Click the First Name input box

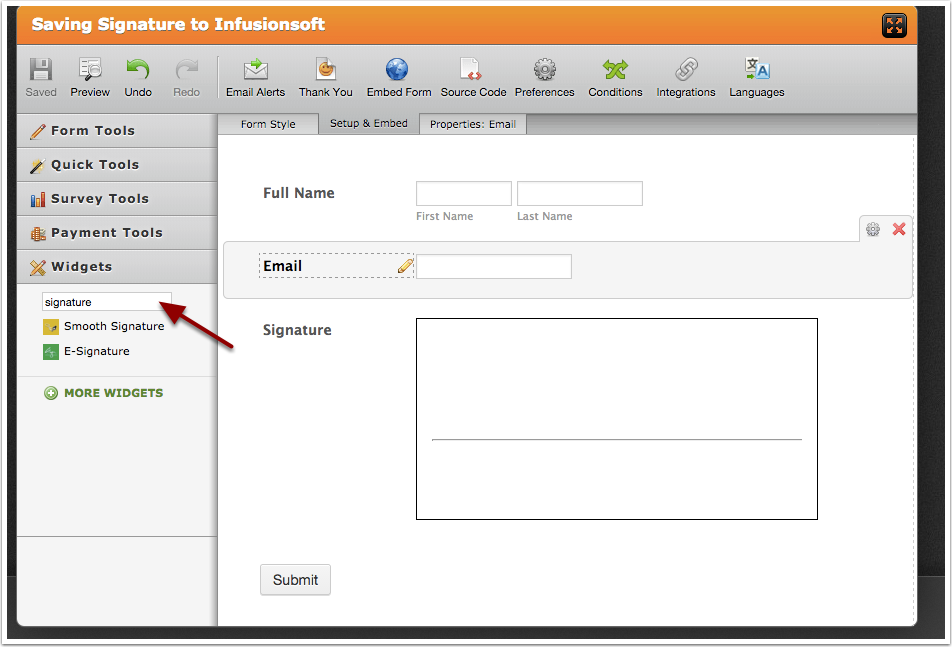point(464,194)
